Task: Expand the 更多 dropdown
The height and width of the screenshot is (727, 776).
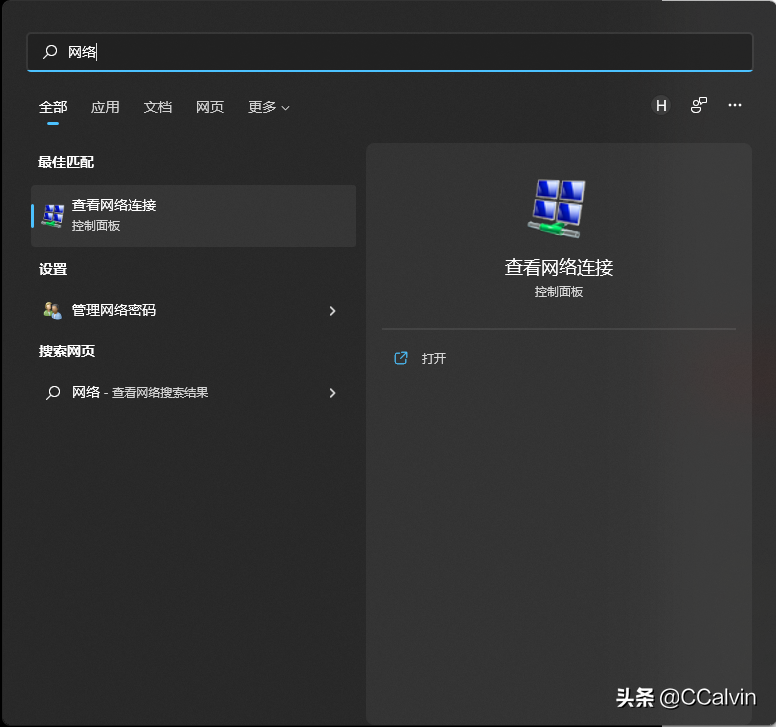Action: 268,107
